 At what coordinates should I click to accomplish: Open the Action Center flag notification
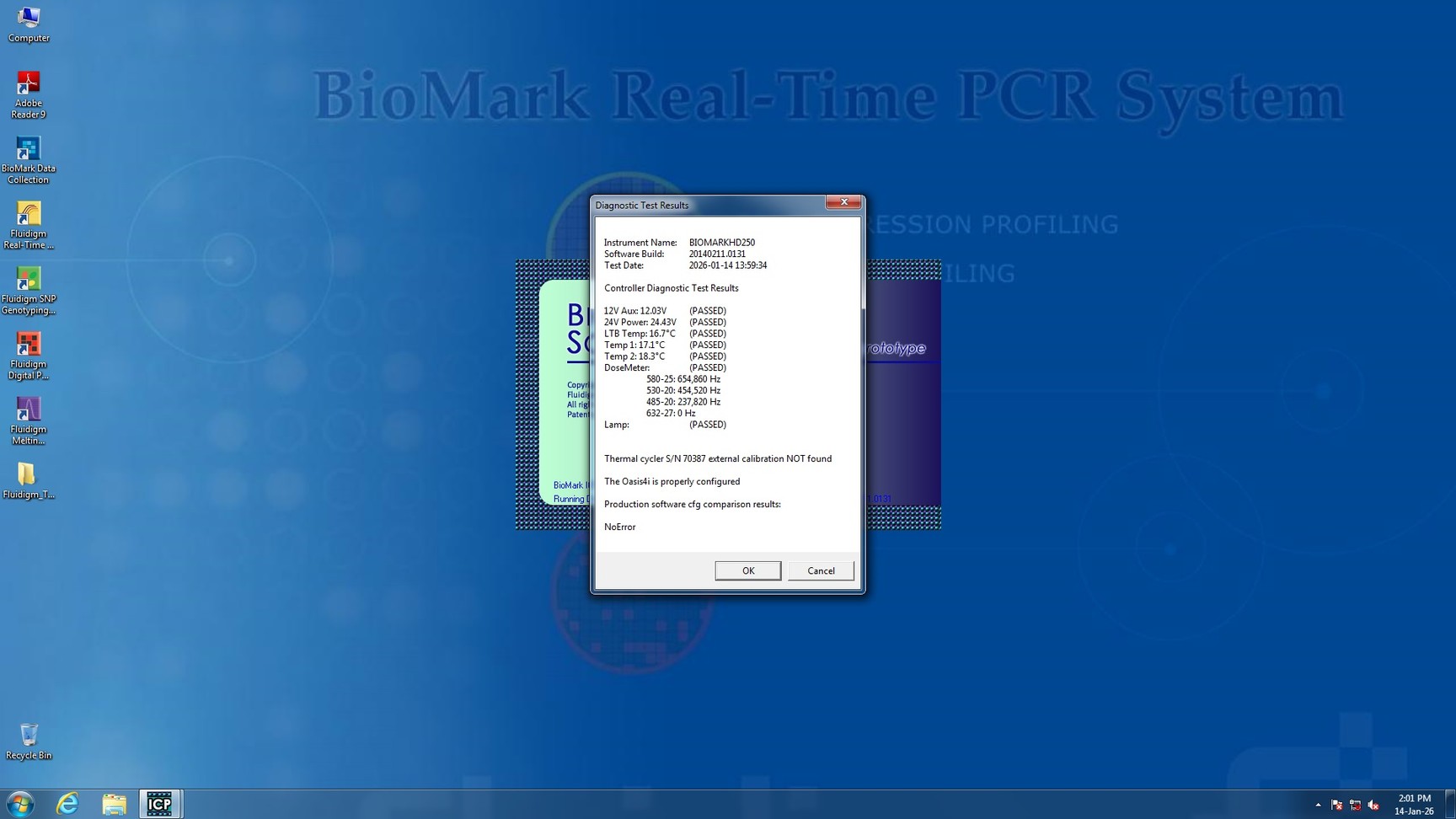(x=1336, y=805)
